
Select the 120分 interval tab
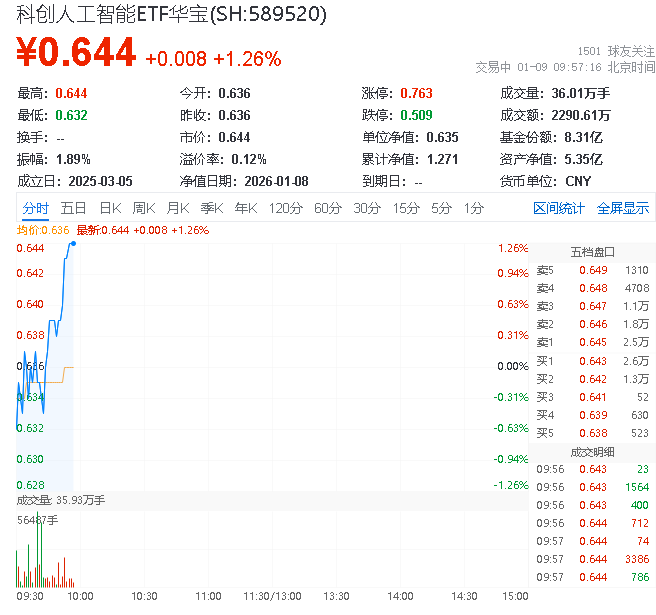click(285, 208)
